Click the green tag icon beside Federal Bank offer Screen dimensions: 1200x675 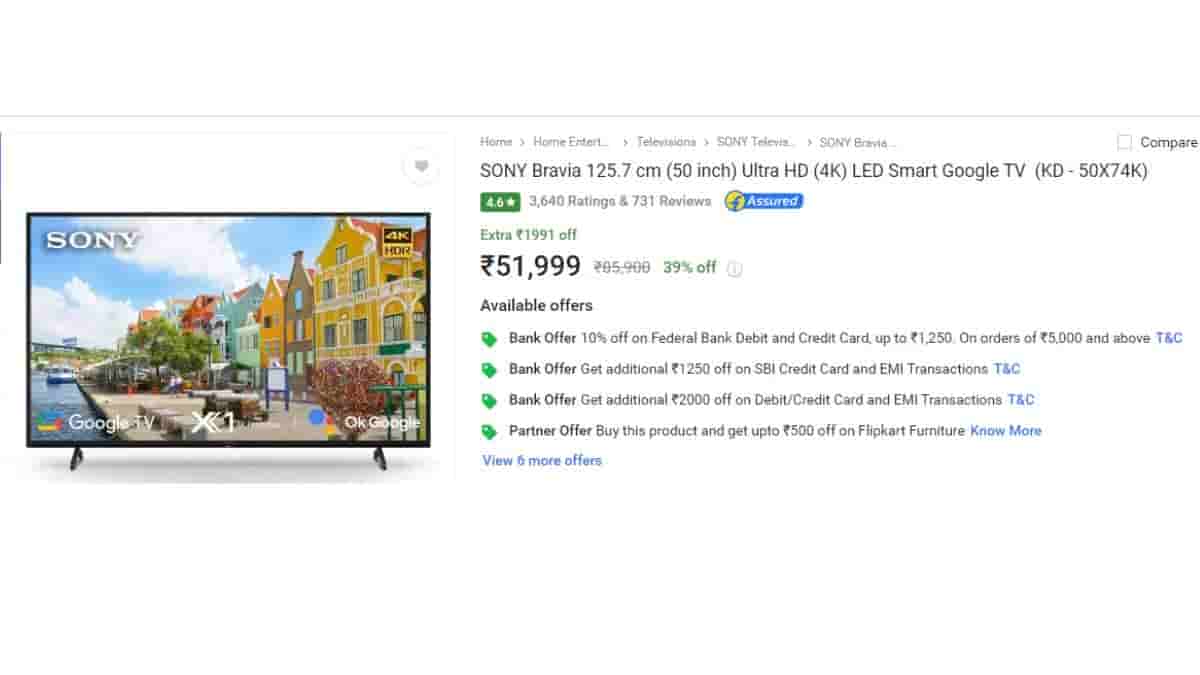coord(489,339)
